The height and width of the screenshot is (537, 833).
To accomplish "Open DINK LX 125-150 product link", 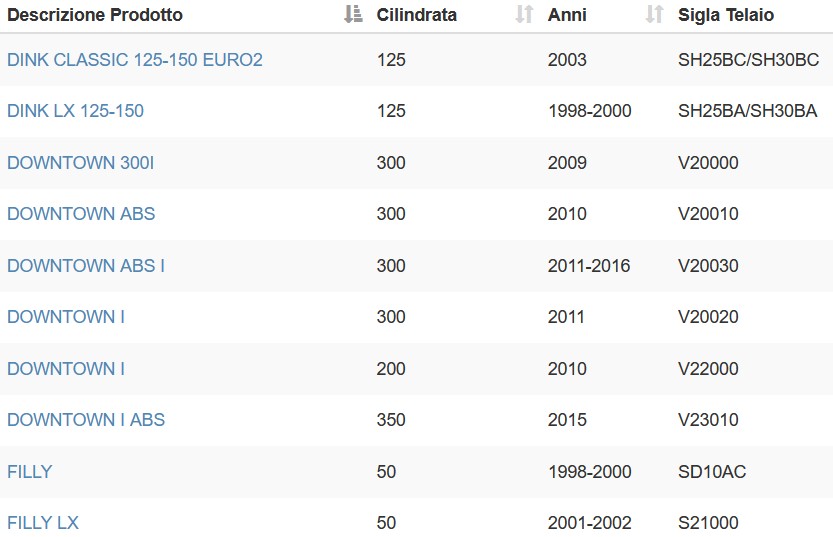I will (x=75, y=110).
